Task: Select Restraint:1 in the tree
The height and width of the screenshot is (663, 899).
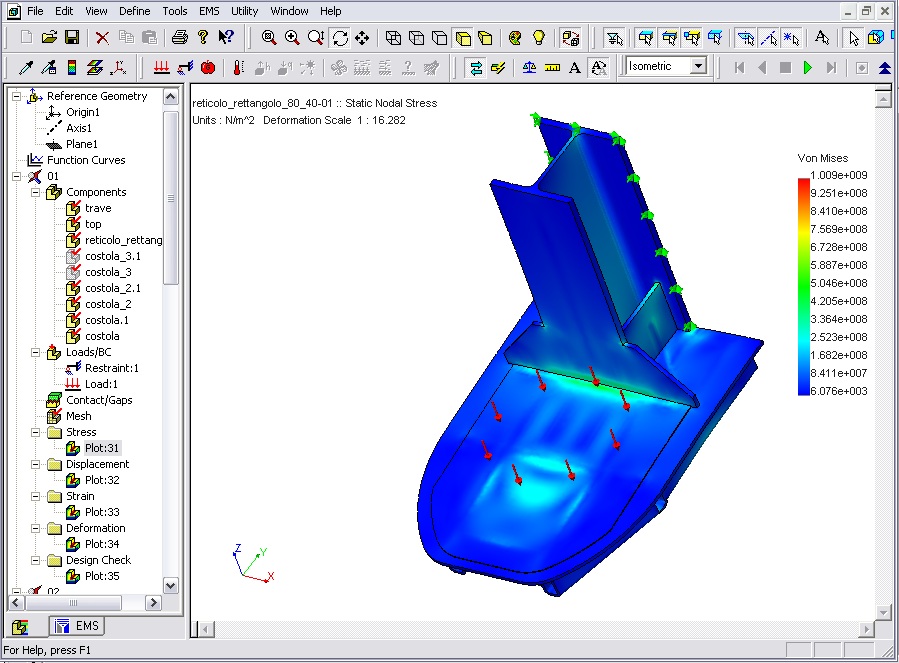Action: click(111, 368)
